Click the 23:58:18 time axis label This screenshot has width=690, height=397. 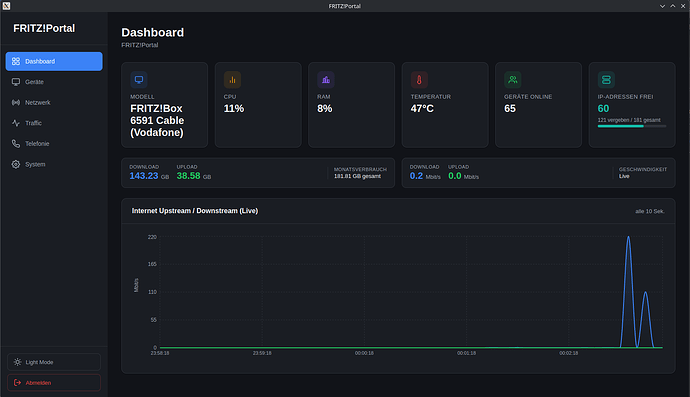point(160,353)
